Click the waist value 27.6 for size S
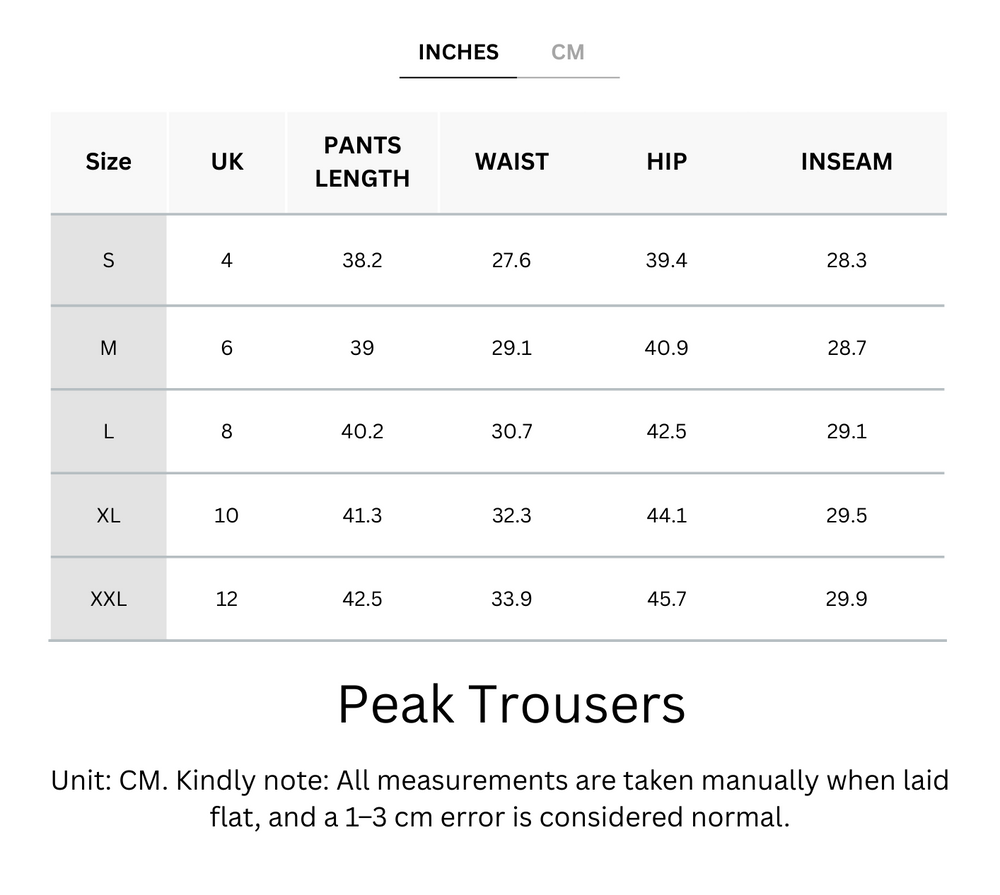Viewport: 1000px width, 895px height. pyautogui.click(x=510, y=260)
